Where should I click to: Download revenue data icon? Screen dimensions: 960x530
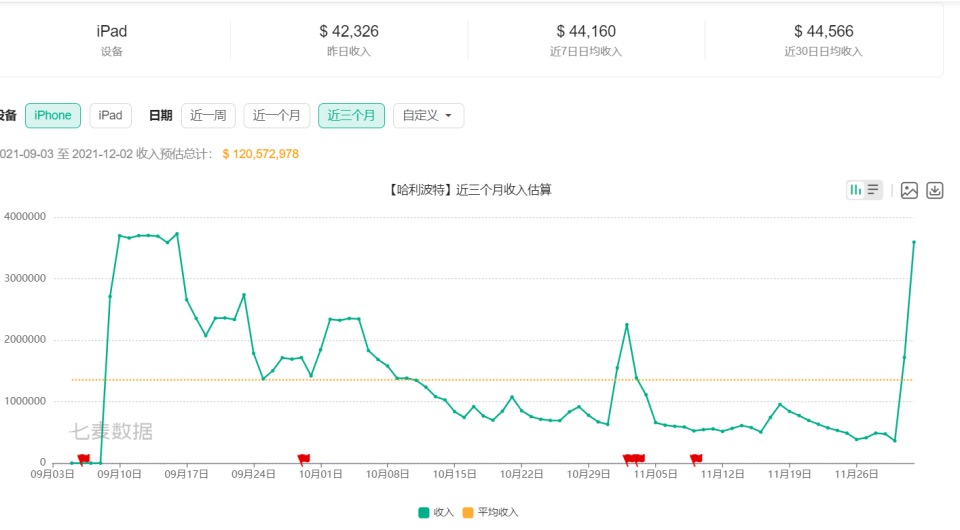pyautogui.click(x=934, y=190)
